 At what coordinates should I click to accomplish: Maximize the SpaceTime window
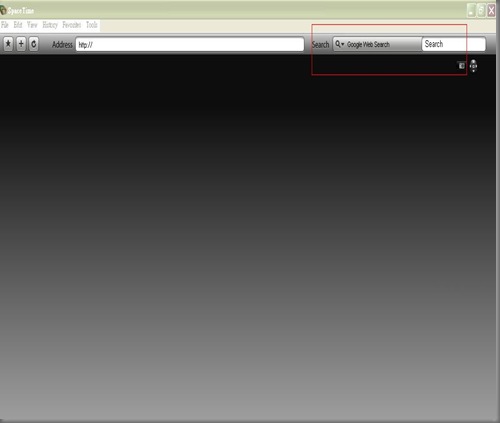click(x=481, y=11)
